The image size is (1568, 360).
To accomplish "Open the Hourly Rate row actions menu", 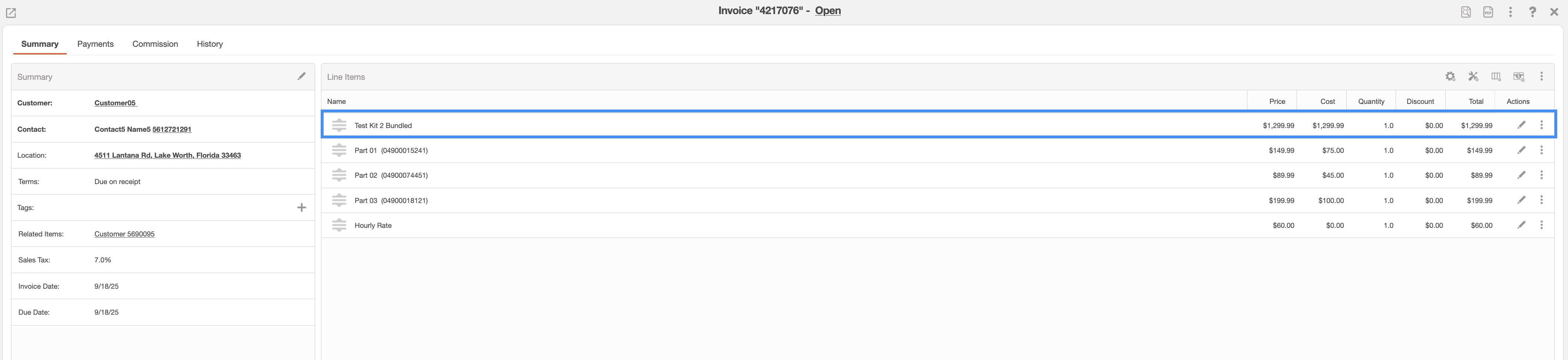I will tap(1541, 225).
